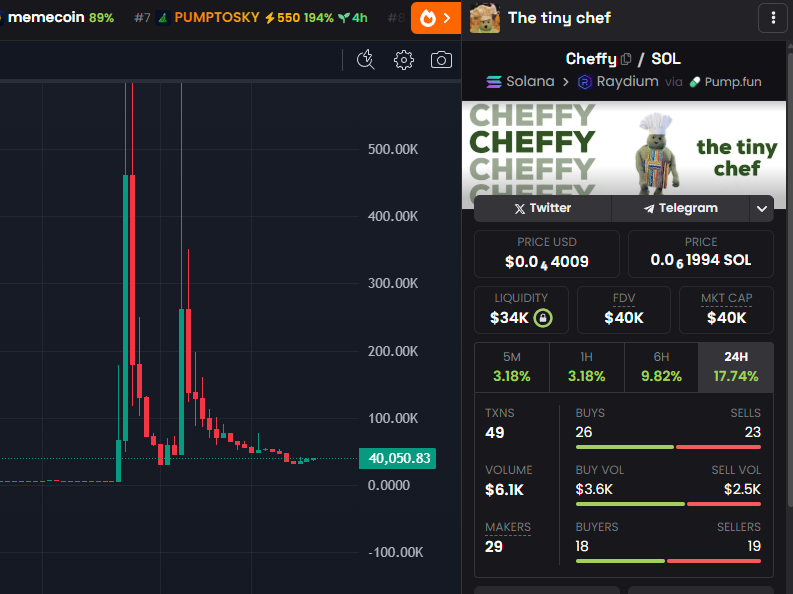Click the Solana chain link
Viewport: 793px width, 594px height.
pos(520,81)
